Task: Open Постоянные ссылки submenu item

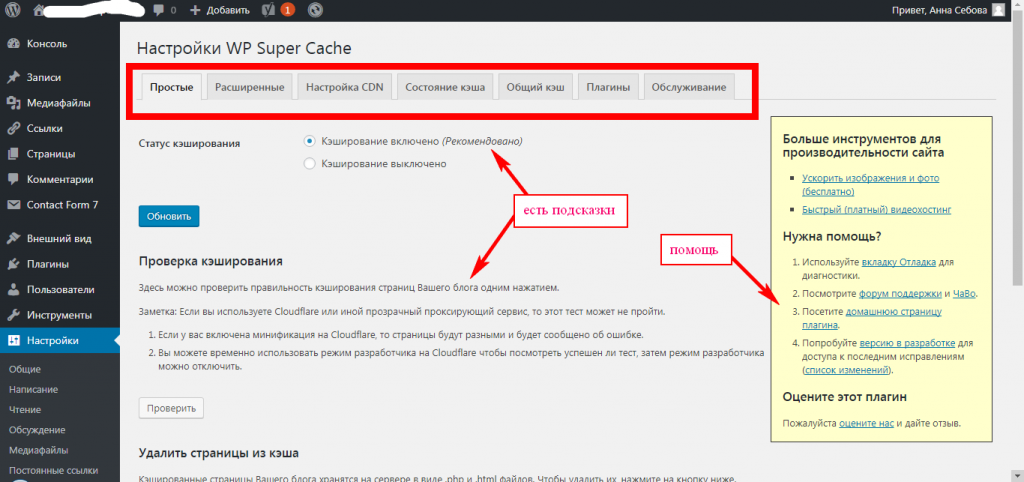Action: [x=54, y=471]
